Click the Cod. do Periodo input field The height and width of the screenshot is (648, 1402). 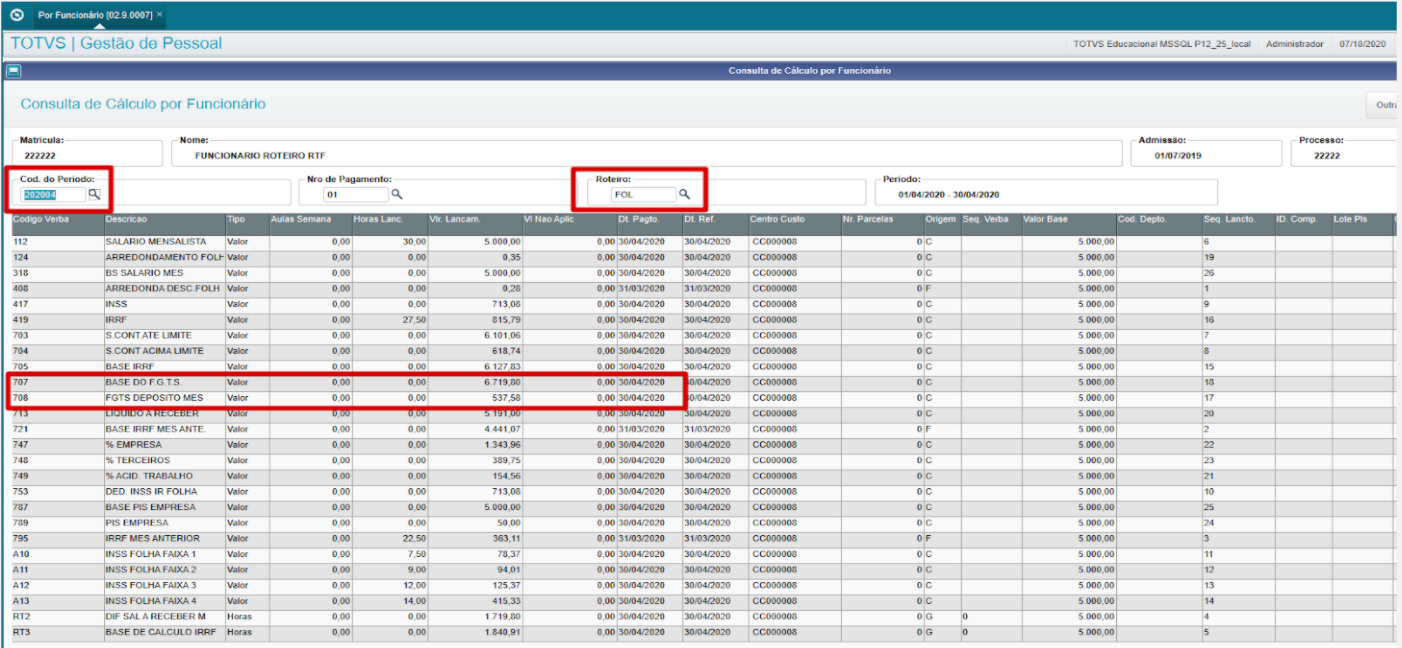(54, 194)
